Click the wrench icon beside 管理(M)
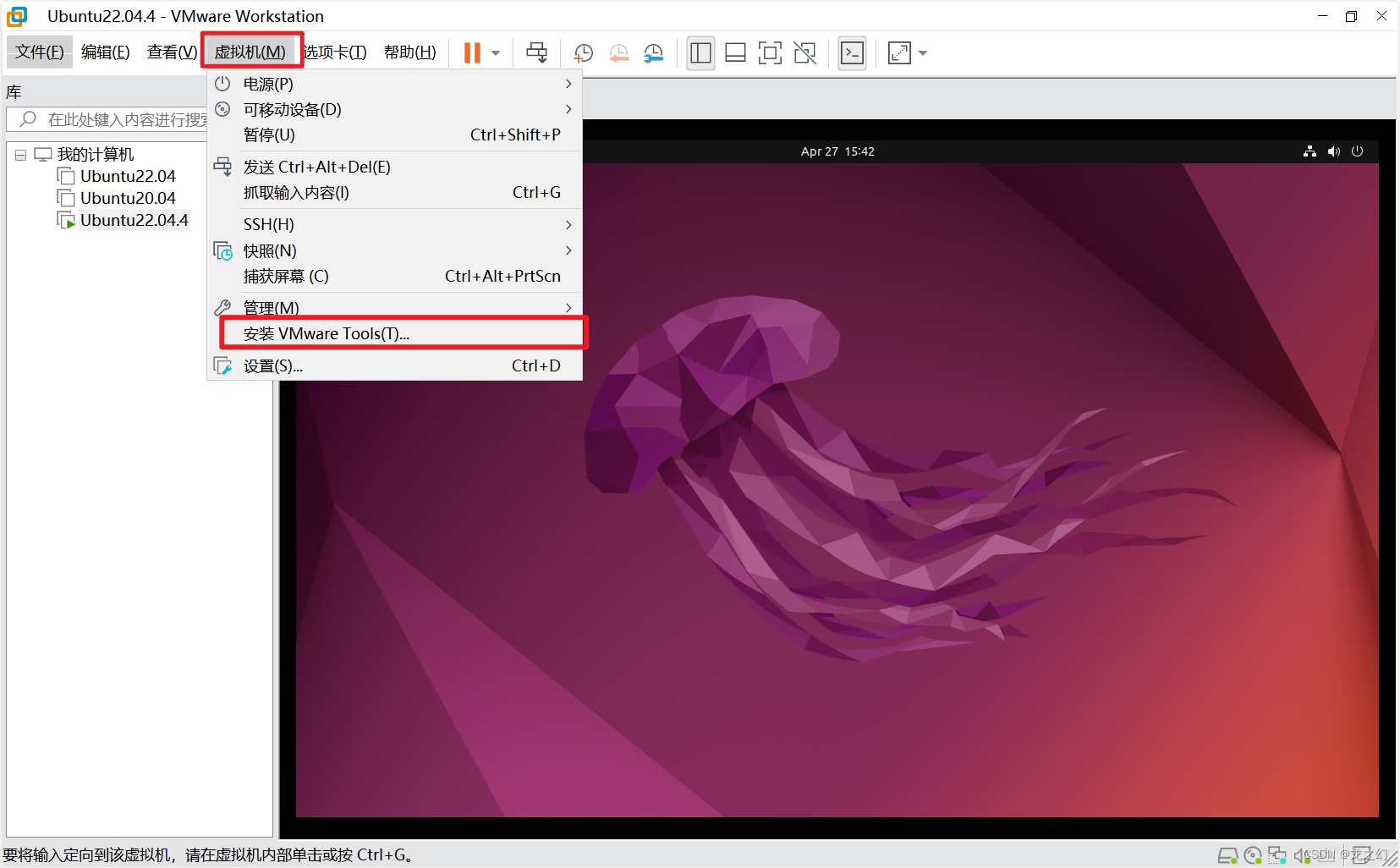Image resolution: width=1400 pixels, height=868 pixels. (x=222, y=307)
